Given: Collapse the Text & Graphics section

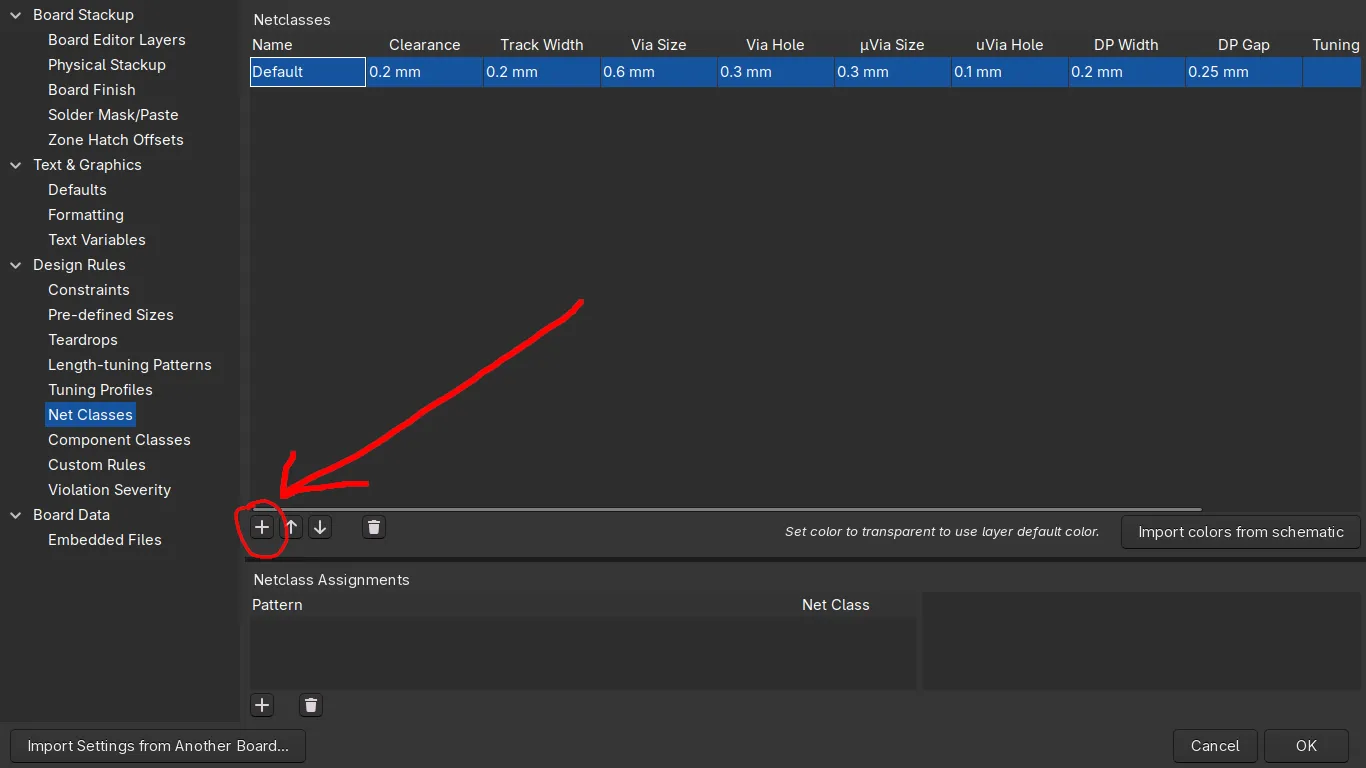Looking at the screenshot, I should (x=15, y=165).
